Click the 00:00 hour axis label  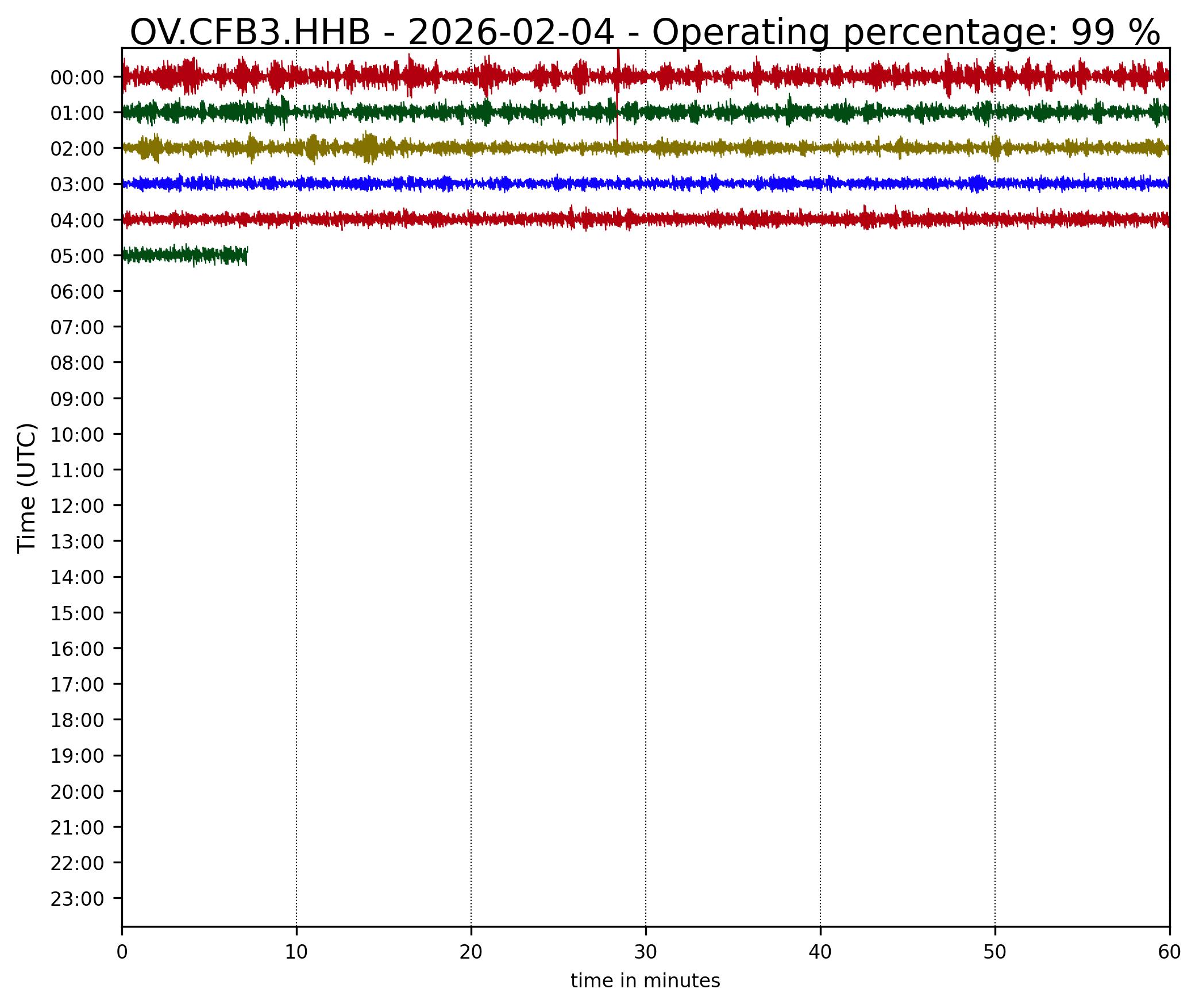pos(76,78)
